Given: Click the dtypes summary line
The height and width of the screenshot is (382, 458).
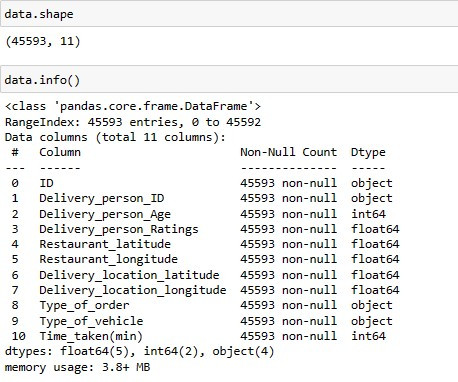Looking at the screenshot, I should pos(140,351).
